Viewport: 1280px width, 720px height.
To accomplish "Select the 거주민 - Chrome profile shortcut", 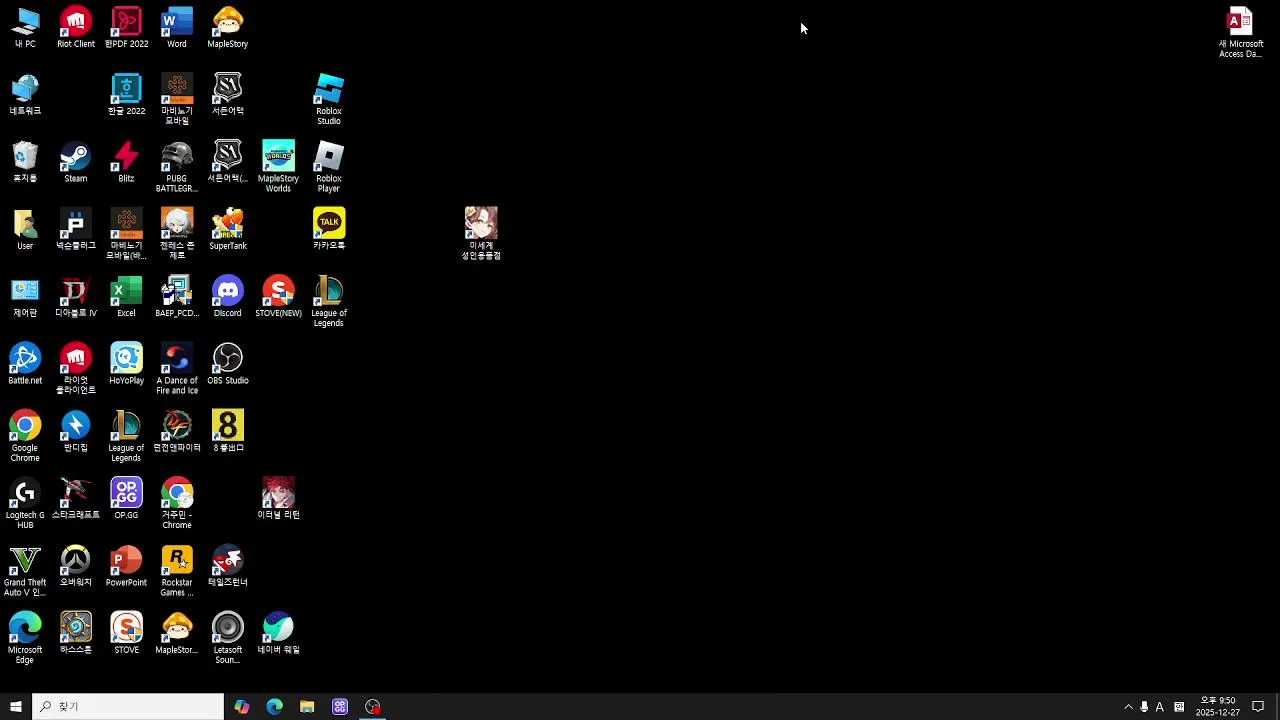I will (177, 503).
